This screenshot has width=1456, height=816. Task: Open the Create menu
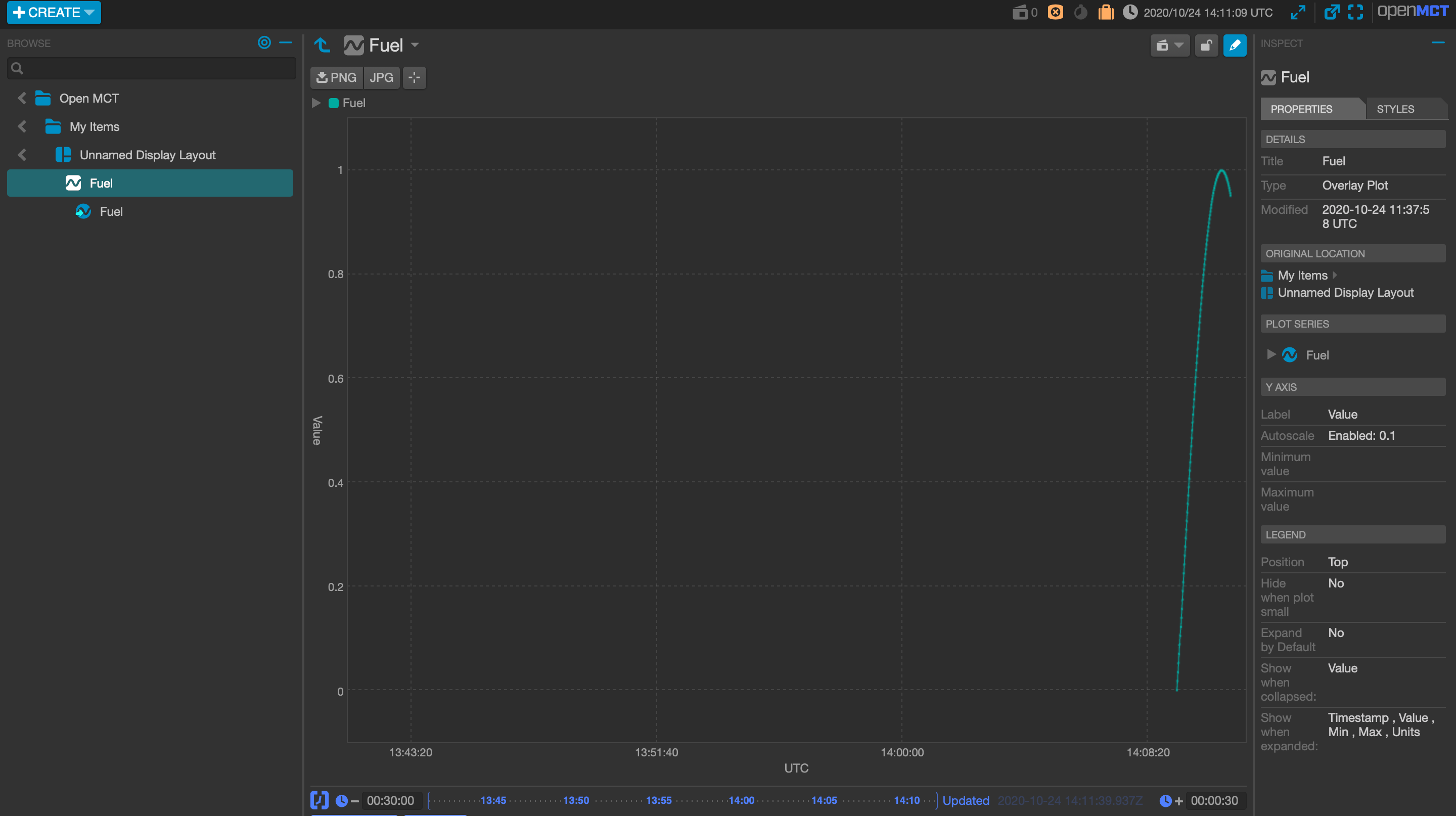pos(53,12)
